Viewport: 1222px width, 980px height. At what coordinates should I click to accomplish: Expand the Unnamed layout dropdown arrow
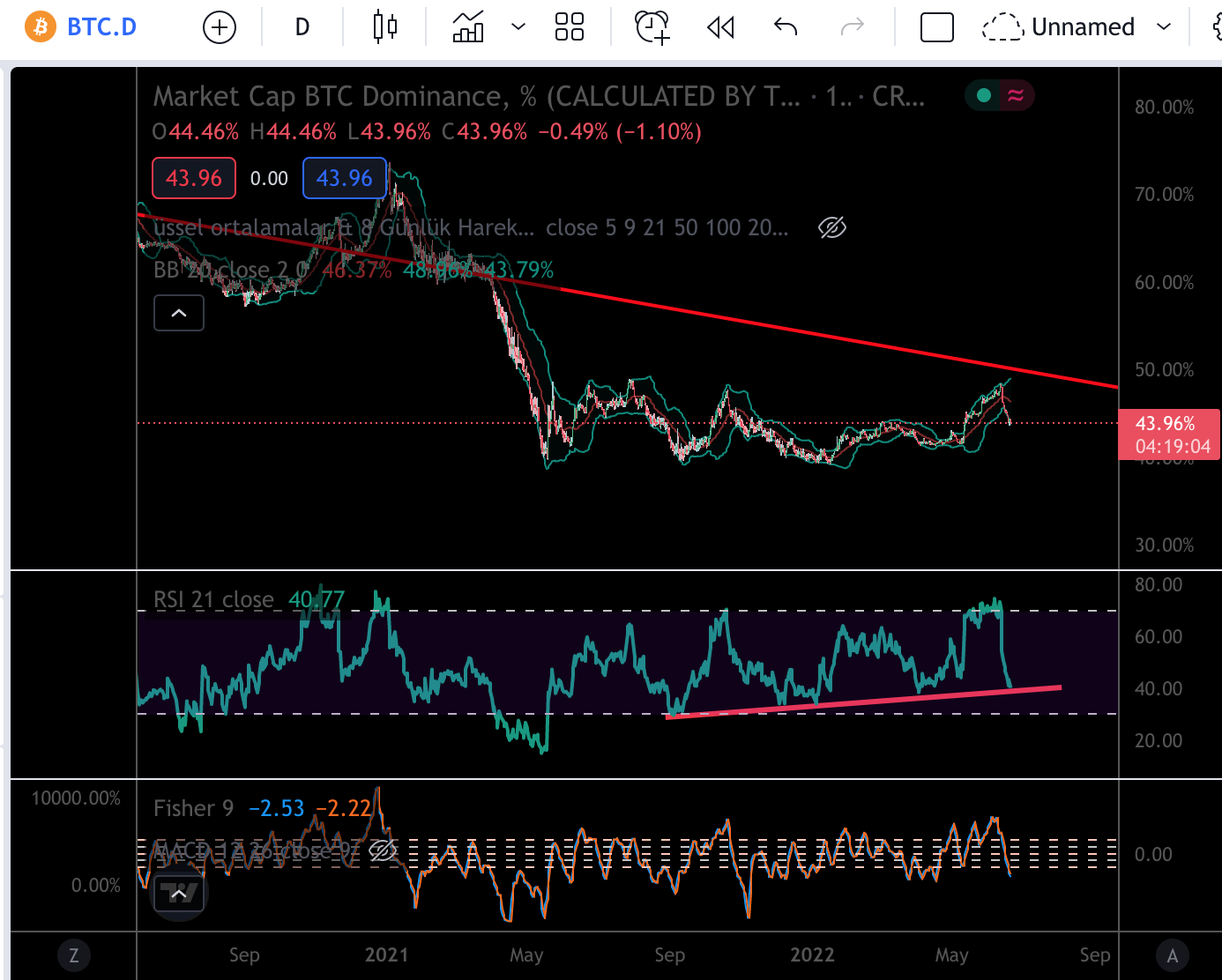[x=1164, y=27]
